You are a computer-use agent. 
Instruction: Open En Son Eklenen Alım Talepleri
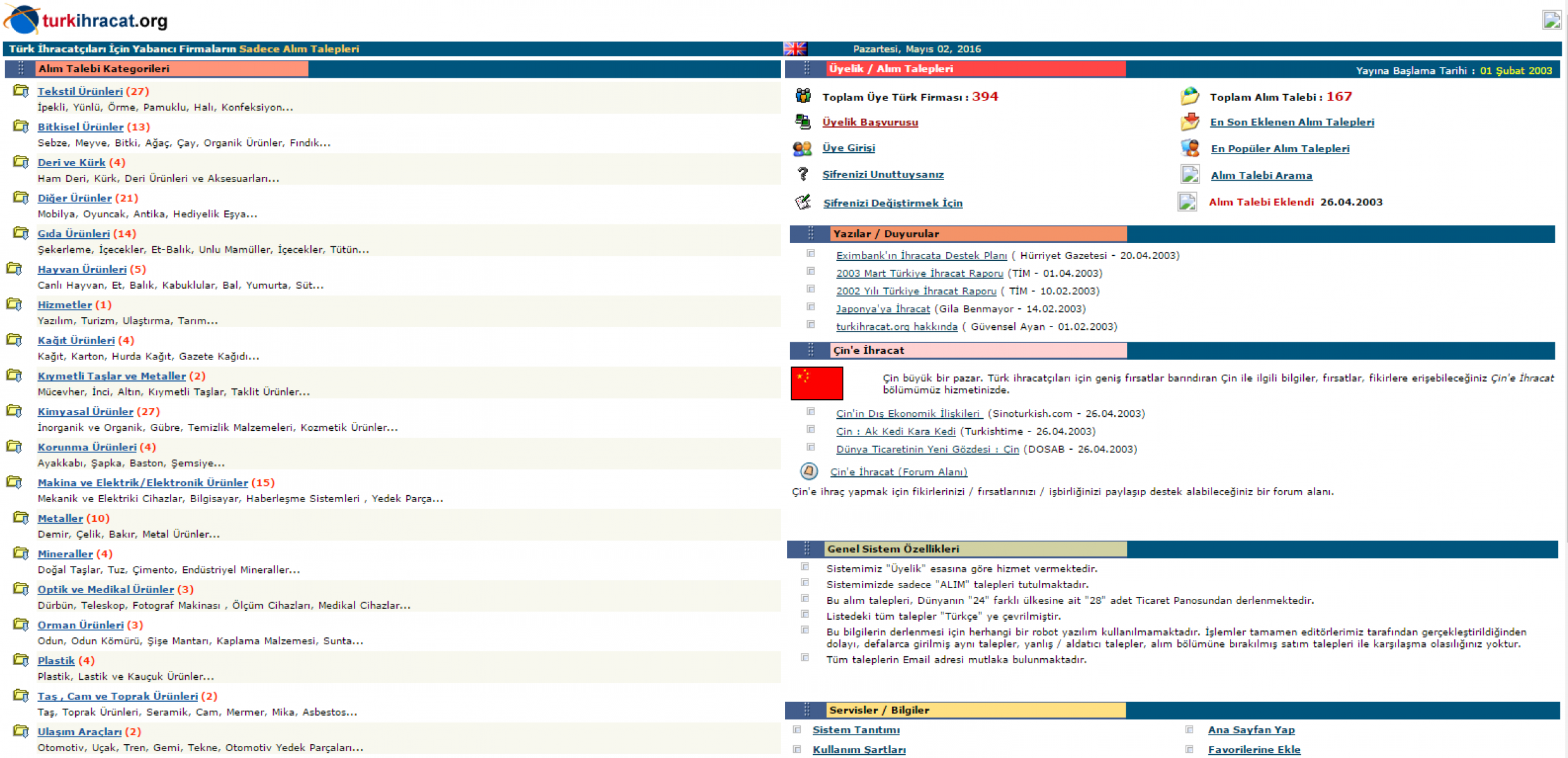[x=1291, y=122]
